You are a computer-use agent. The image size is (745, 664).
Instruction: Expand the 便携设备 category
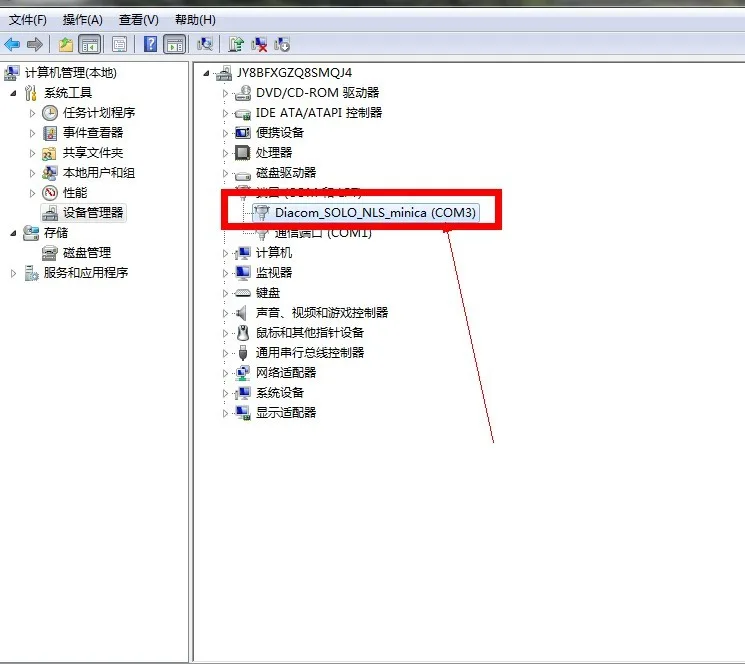coord(225,133)
